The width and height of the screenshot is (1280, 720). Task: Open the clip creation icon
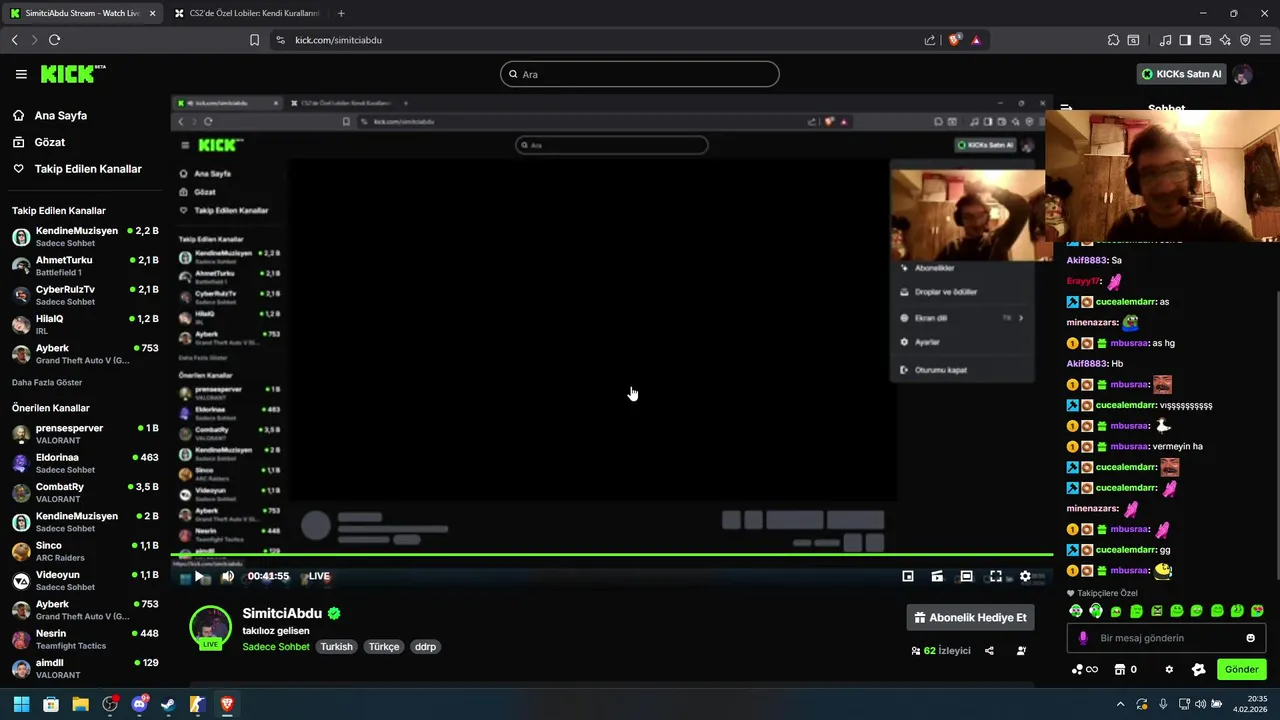pyautogui.click(x=937, y=576)
